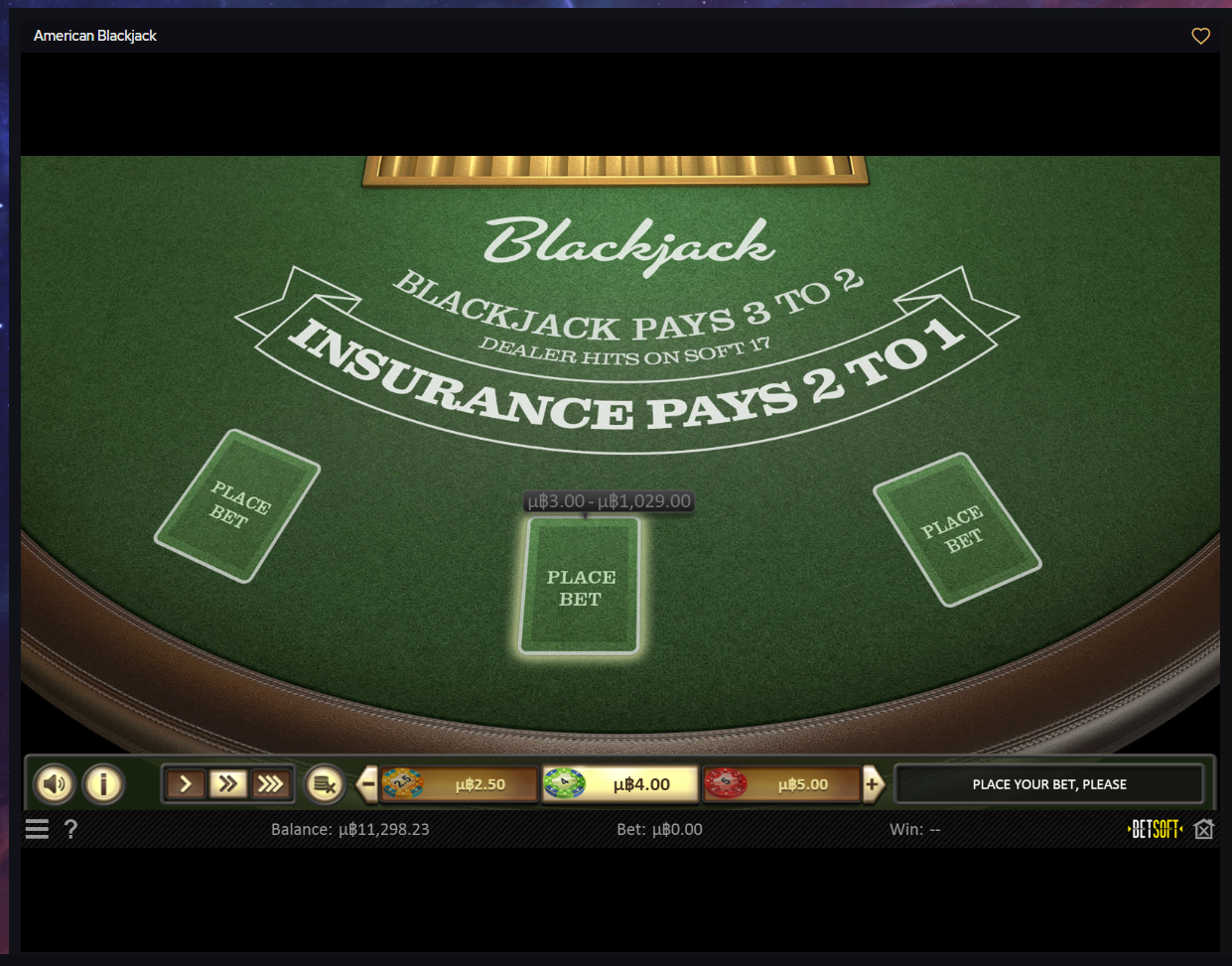The width and height of the screenshot is (1232, 966).
Task: Decrease chip value with minus arrow
Action: click(367, 784)
